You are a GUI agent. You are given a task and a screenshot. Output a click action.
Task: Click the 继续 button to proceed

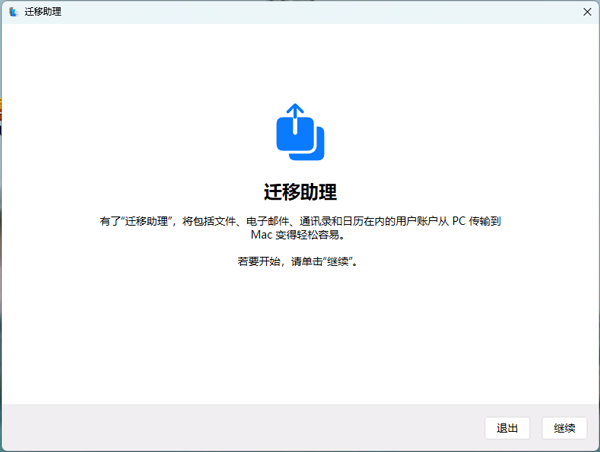point(564,428)
